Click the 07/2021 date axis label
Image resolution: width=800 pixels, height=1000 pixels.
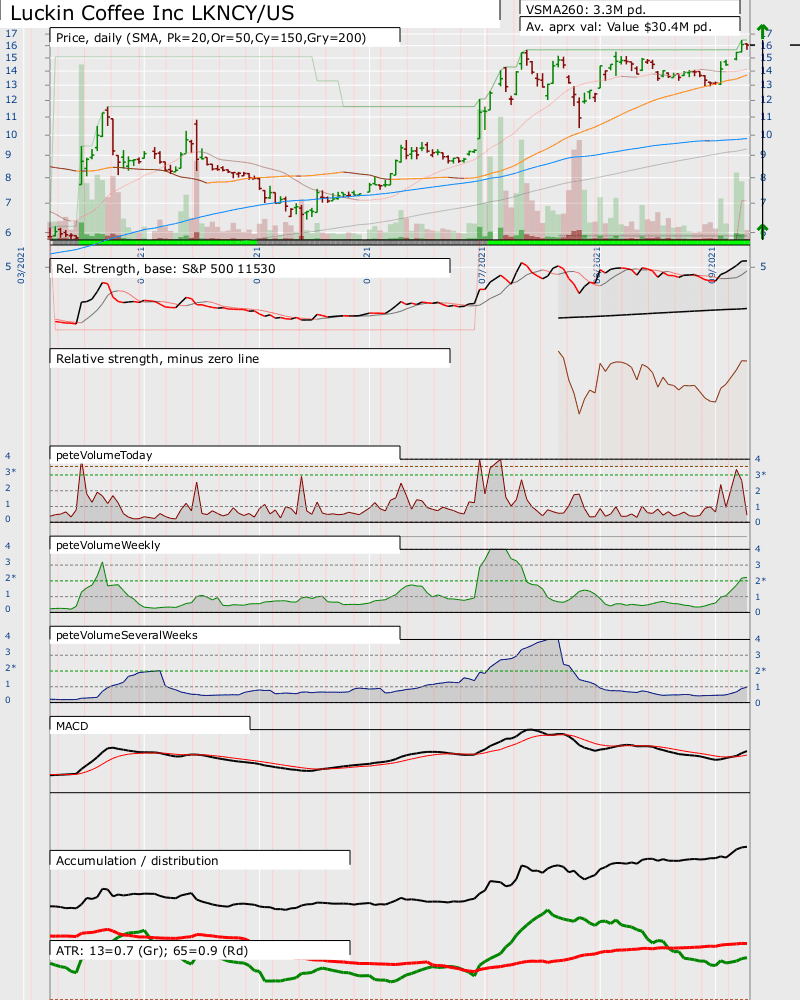tap(482, 266)
